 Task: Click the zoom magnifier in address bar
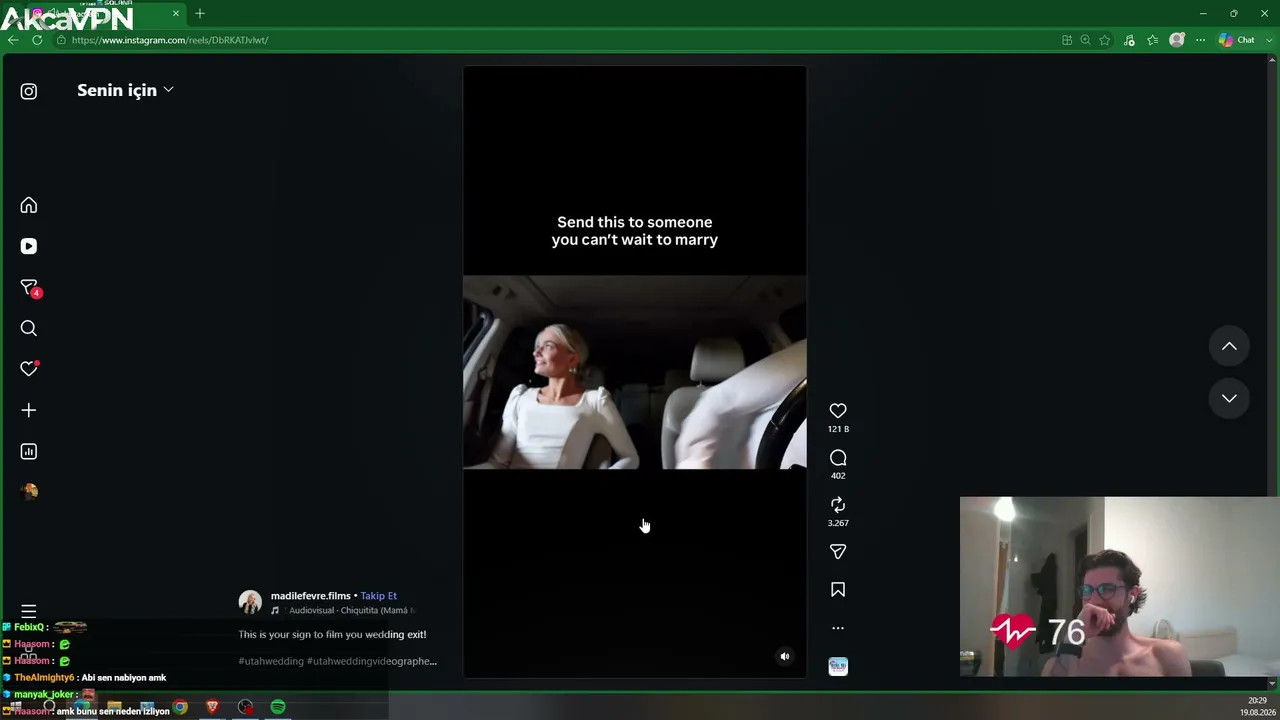[1085, 40]
